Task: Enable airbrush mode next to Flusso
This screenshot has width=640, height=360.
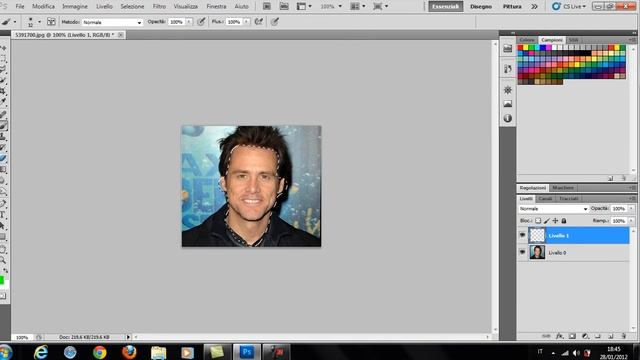Action: pyautogui.click(x=259, y=22)
